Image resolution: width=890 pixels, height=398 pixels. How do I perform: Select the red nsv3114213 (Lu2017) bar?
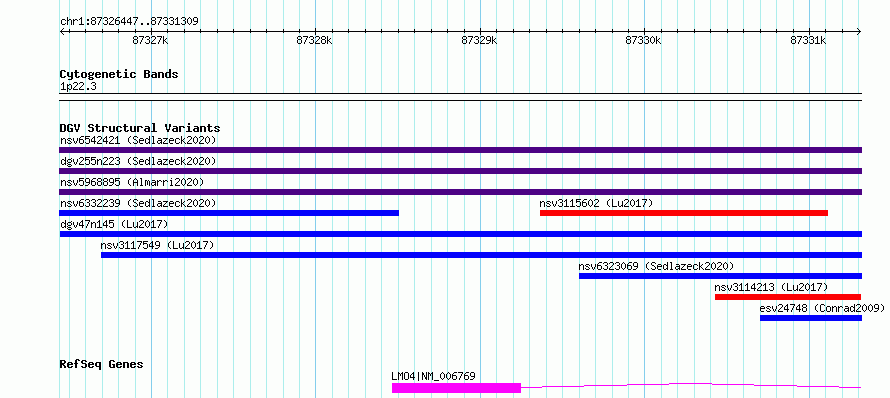(788, 297)
